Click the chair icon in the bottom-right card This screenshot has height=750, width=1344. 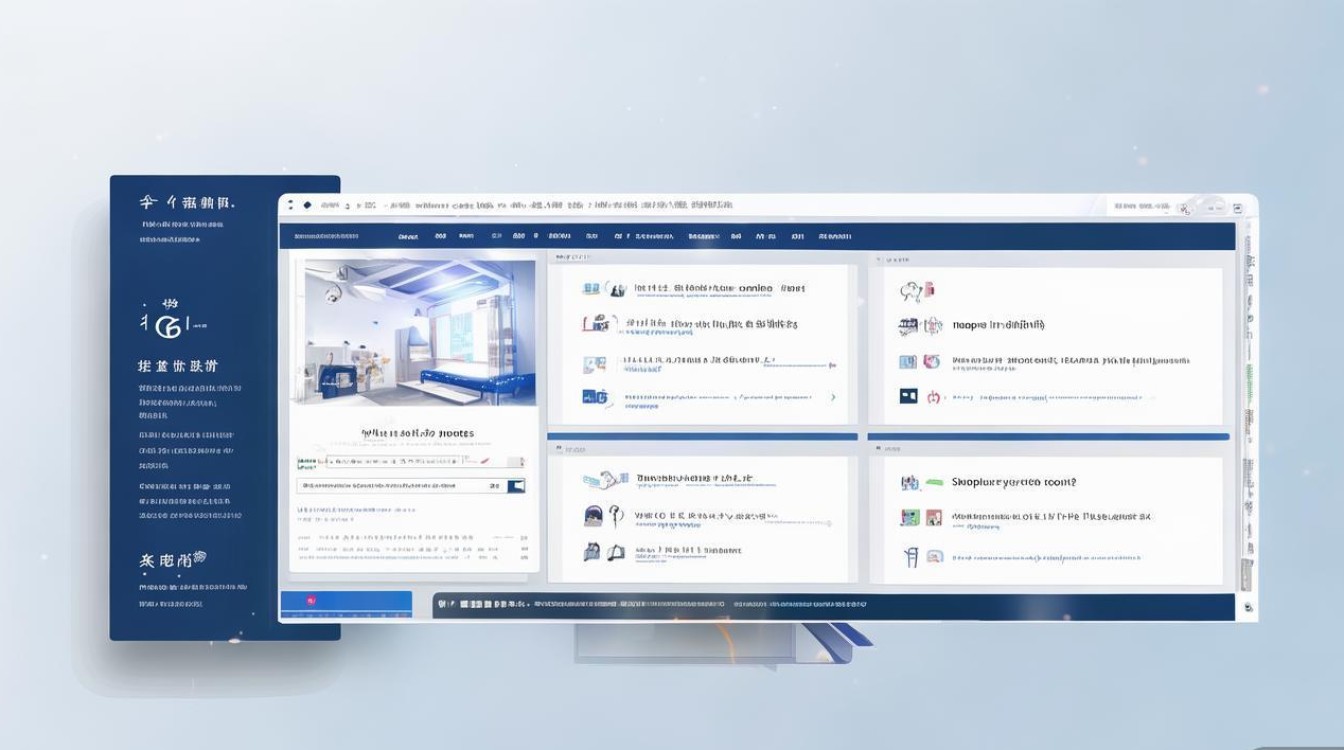coord(911,556)
